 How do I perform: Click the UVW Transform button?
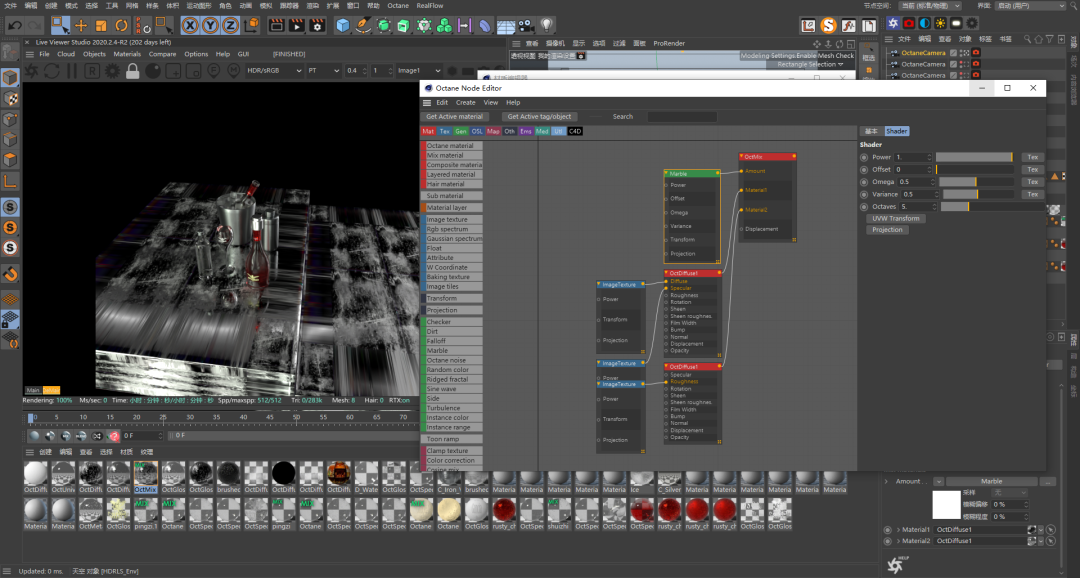point(895,218)
